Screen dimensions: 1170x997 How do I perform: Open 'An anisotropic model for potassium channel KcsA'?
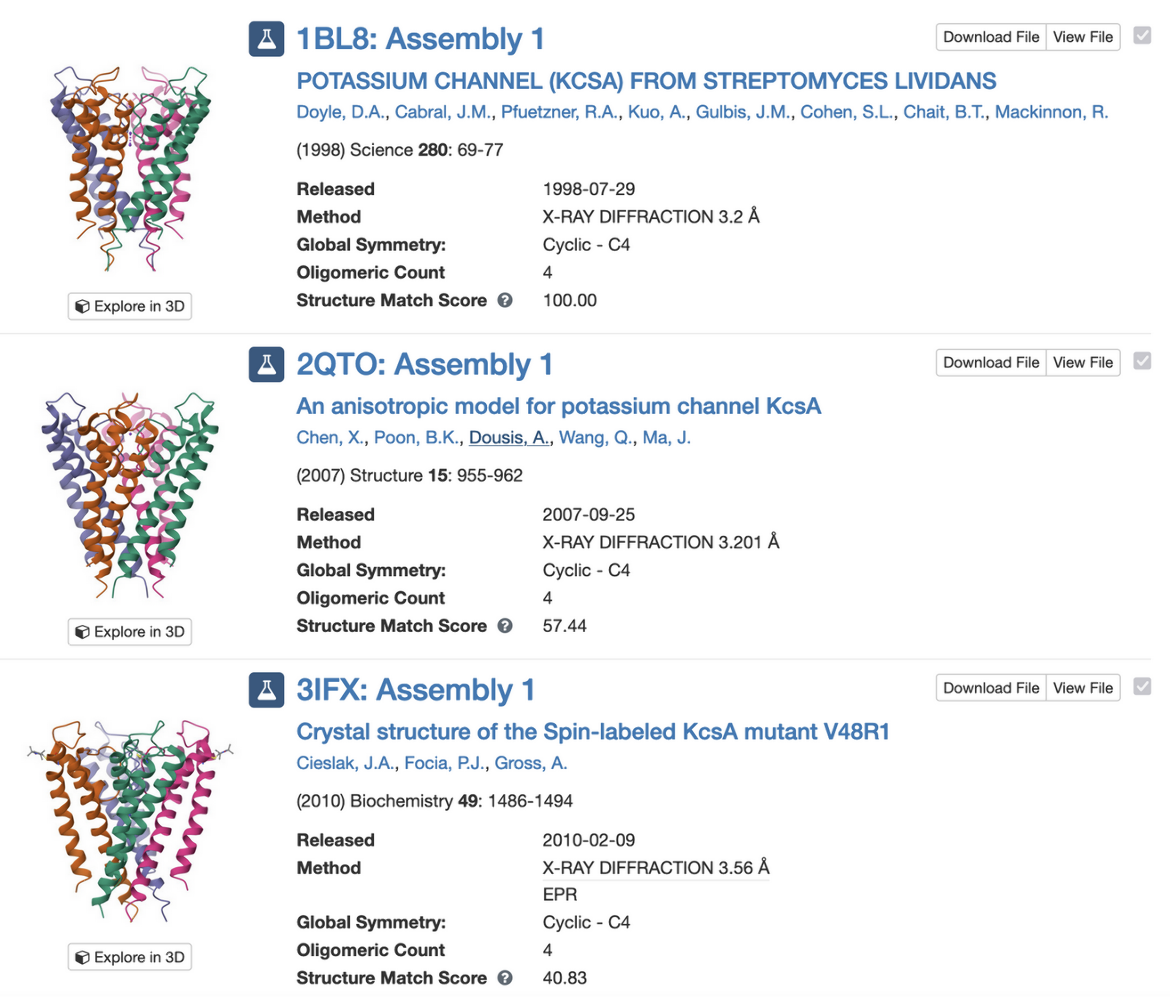point(558,407)
